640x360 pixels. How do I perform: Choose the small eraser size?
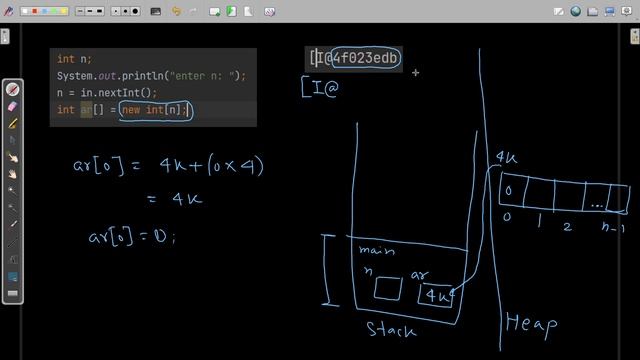(116, 11)
